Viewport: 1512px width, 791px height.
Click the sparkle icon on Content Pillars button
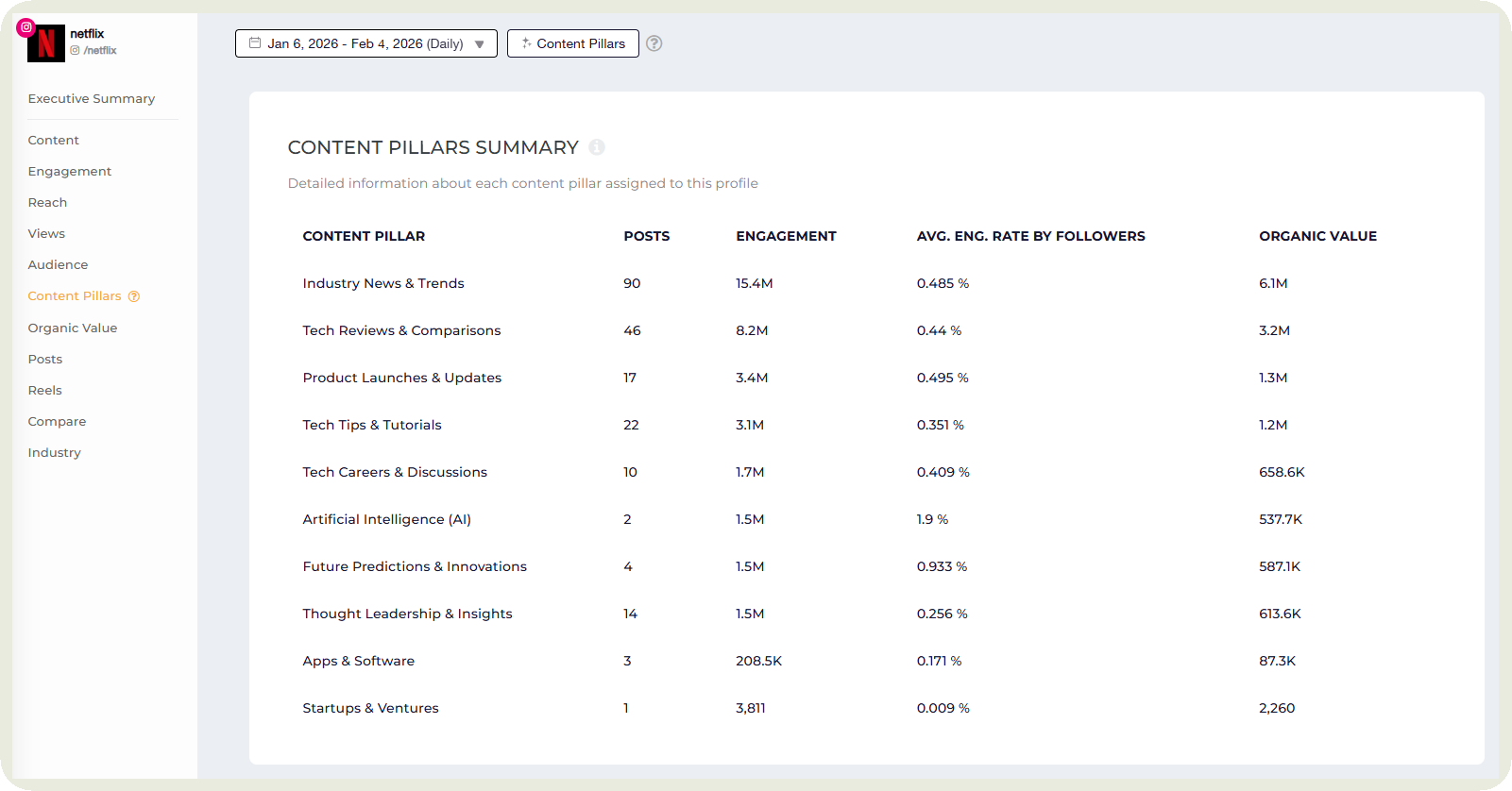click(x=526, y=43)
